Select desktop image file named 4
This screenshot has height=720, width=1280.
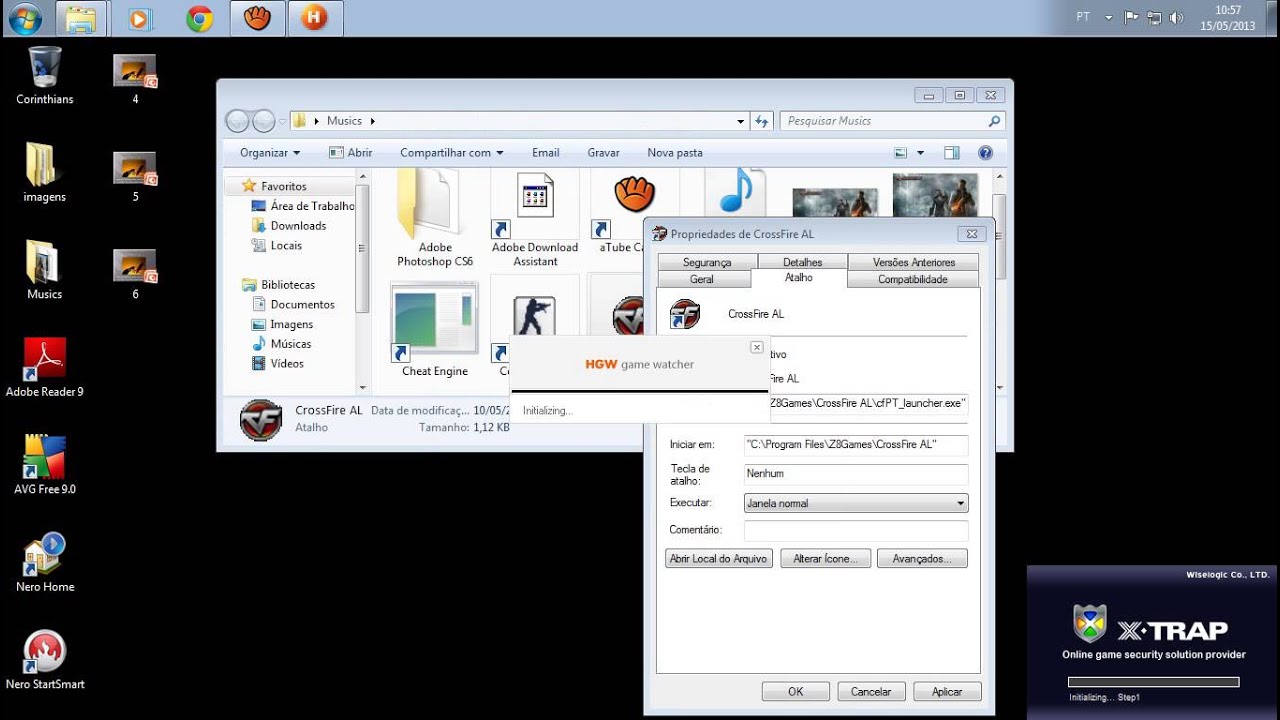135,78
